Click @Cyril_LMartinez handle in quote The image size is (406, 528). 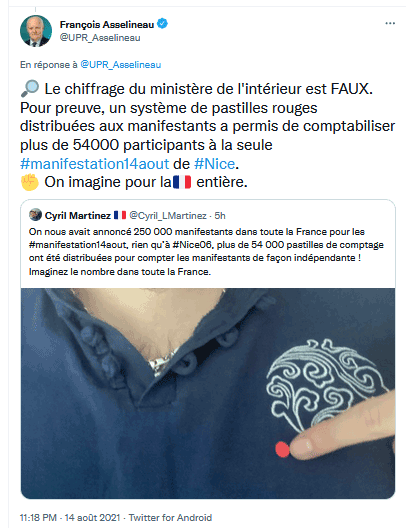[168, 216]
